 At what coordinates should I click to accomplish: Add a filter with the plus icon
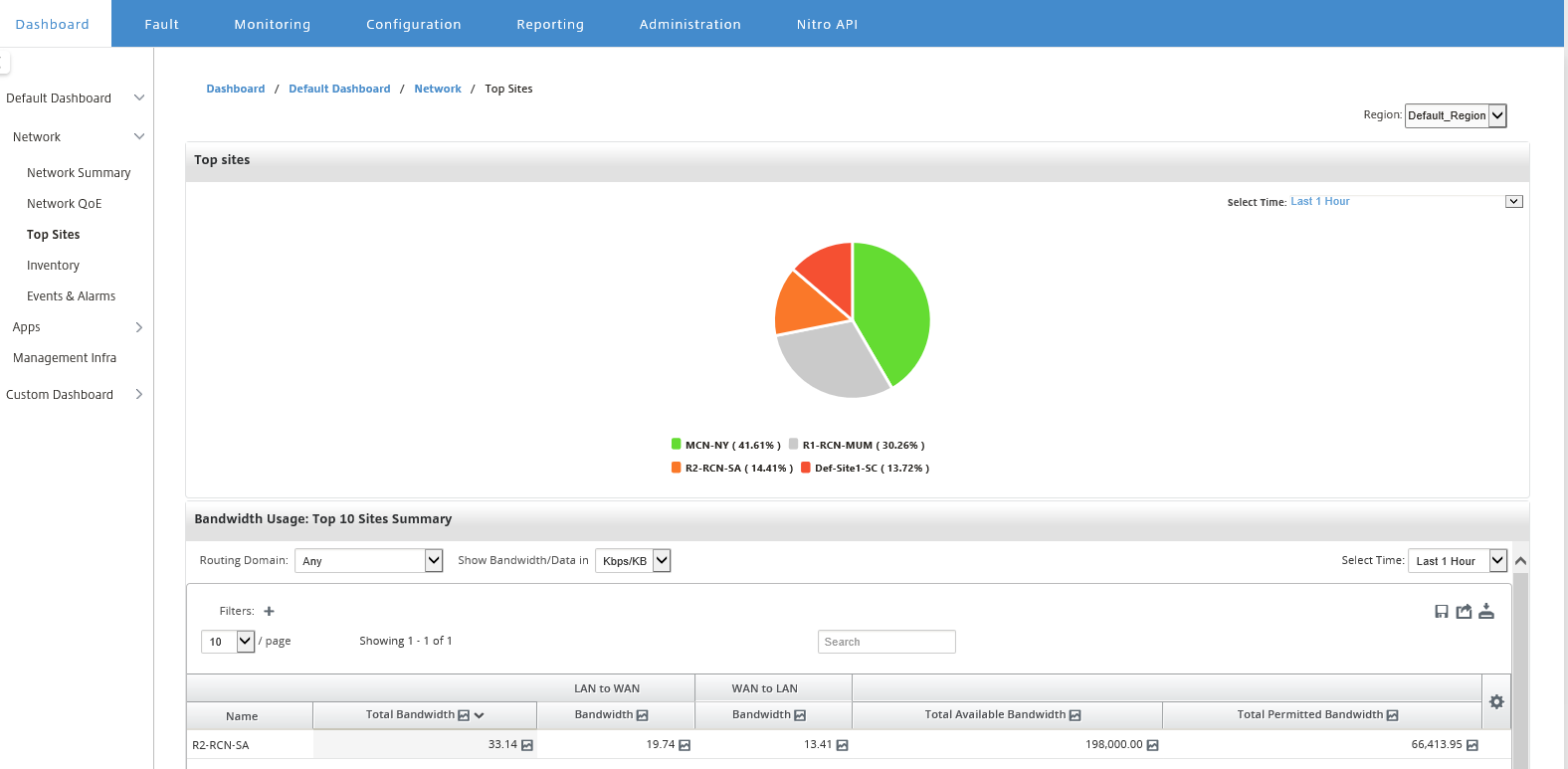(x=269, y=611)
